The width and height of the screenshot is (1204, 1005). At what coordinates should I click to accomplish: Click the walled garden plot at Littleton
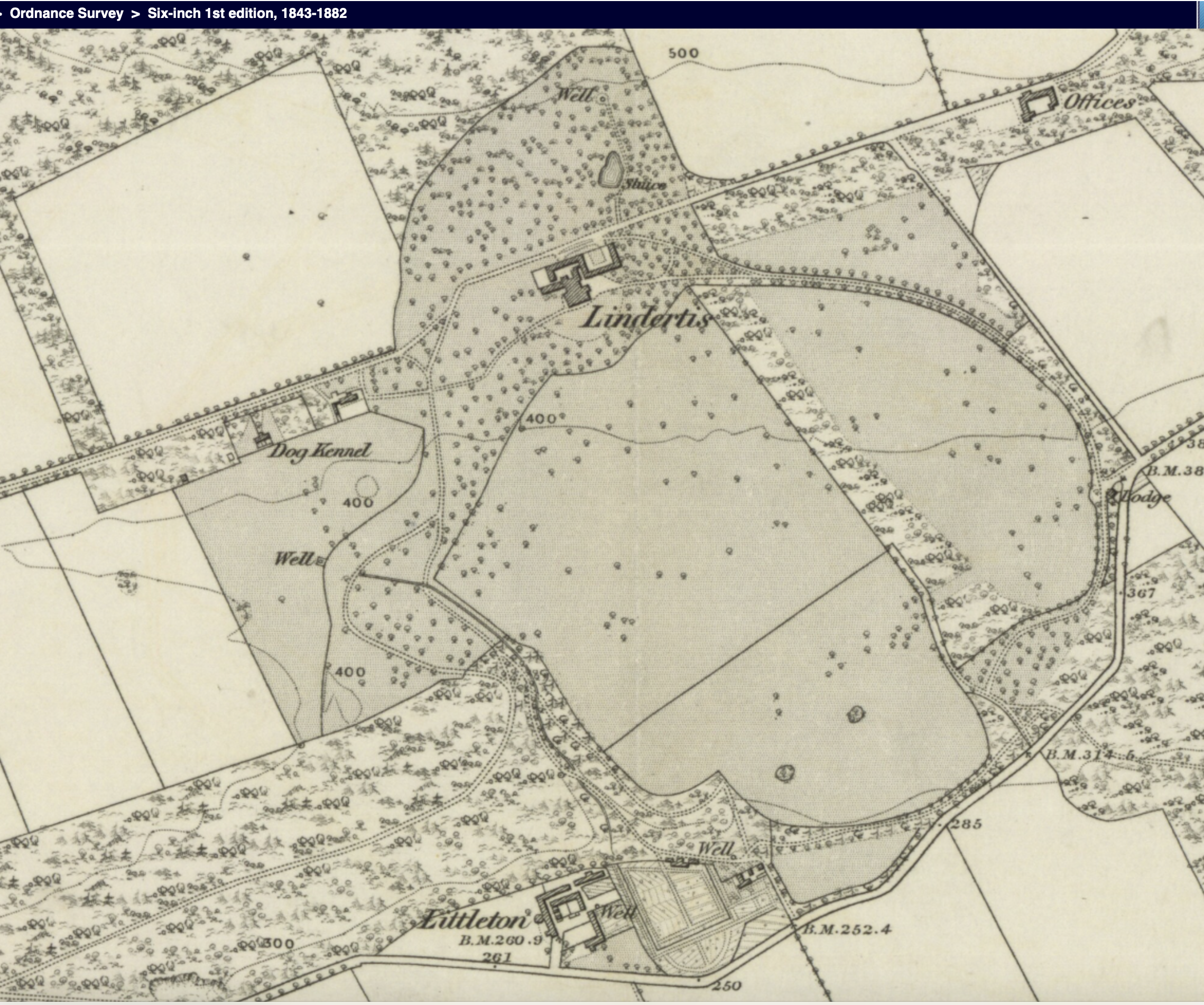coord(677,906)
